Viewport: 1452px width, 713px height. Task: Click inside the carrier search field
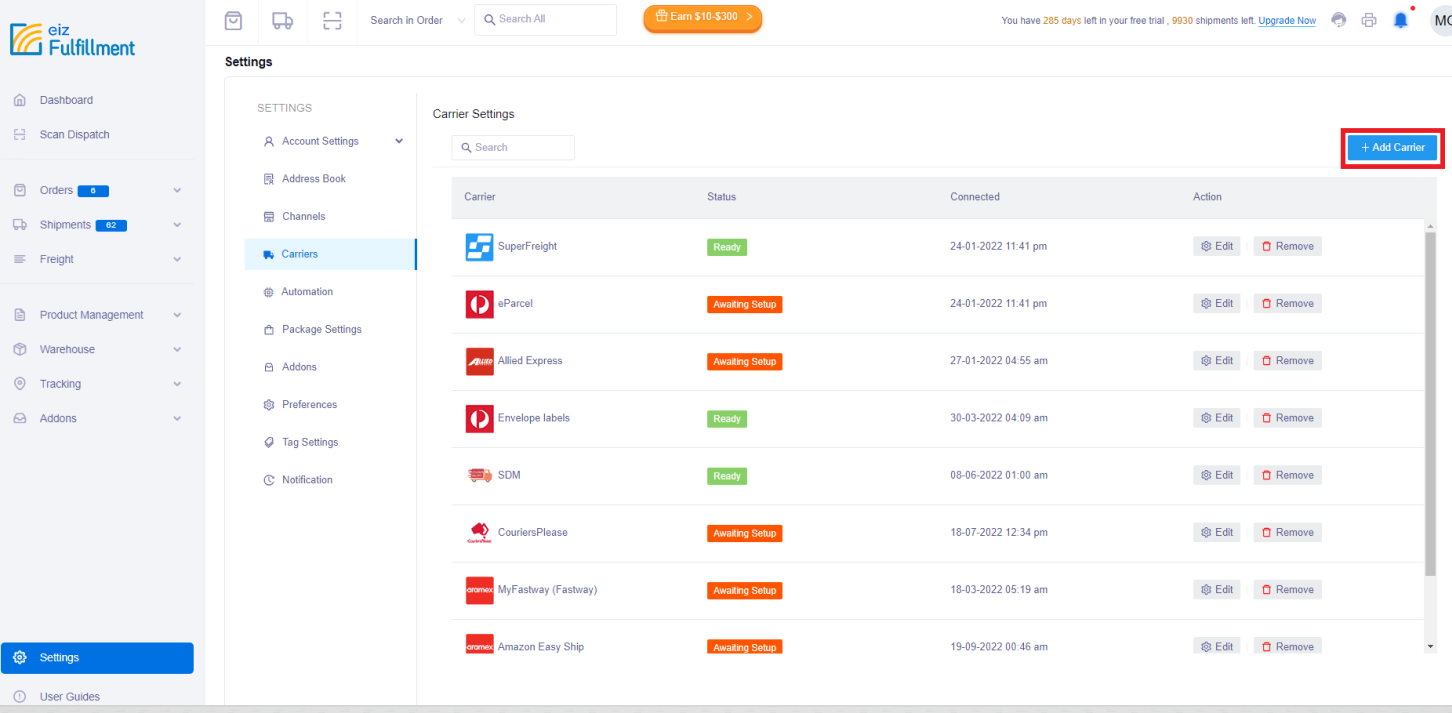pos(513,147)
